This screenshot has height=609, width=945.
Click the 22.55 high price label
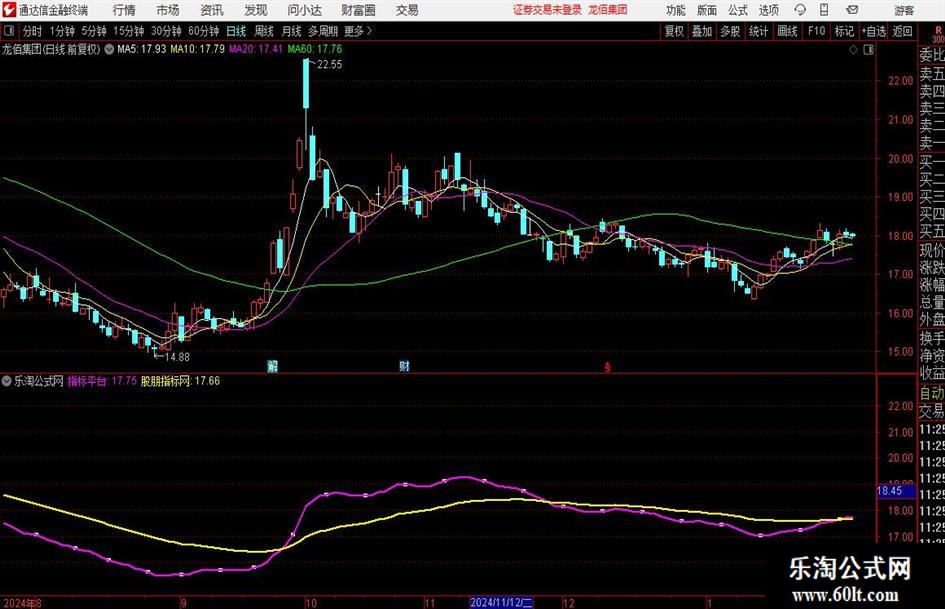coord(329,65)
